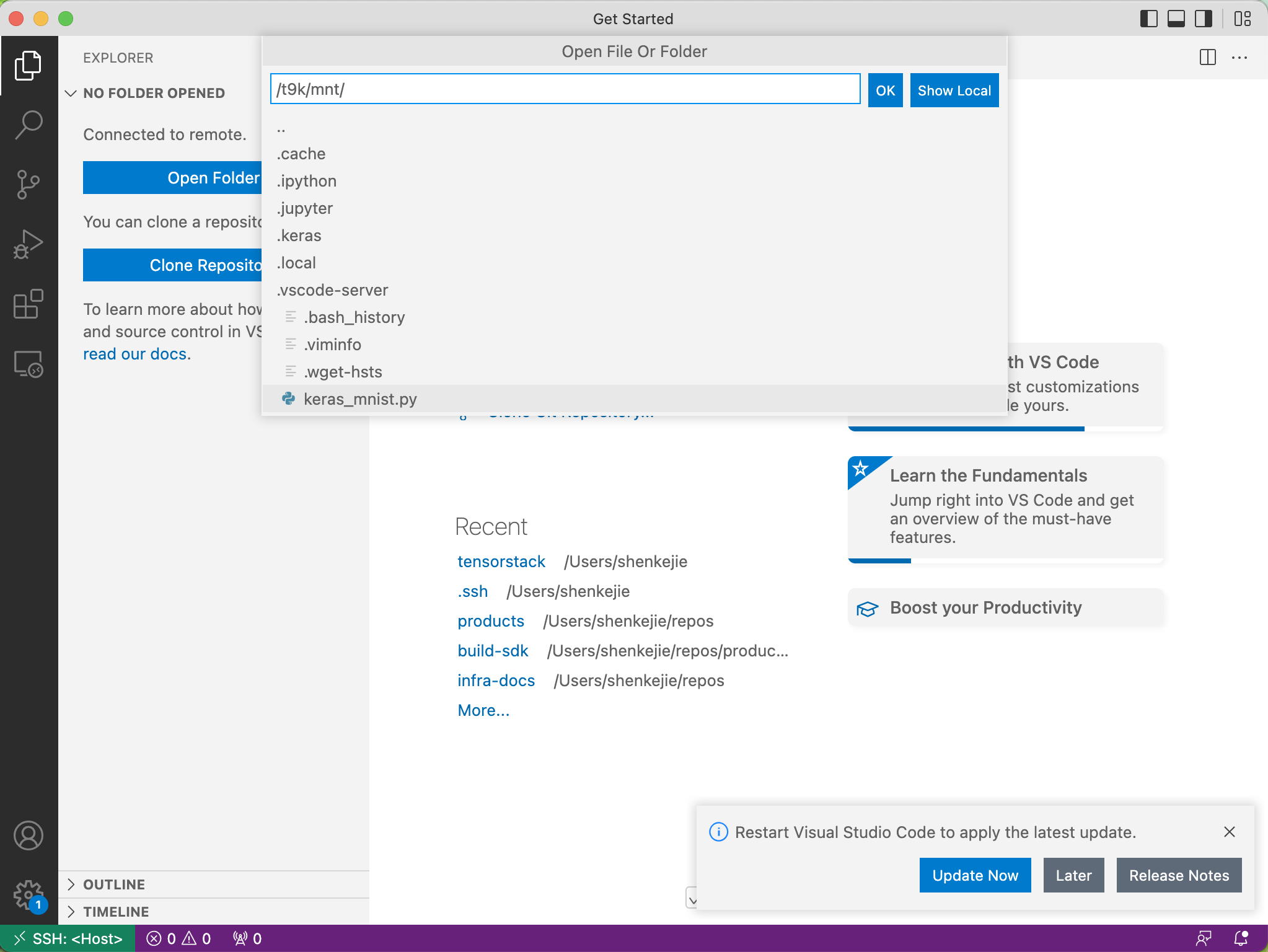Open errors and warnings in status bar
Screen dimensions: 1268x952
click(178, 938)
